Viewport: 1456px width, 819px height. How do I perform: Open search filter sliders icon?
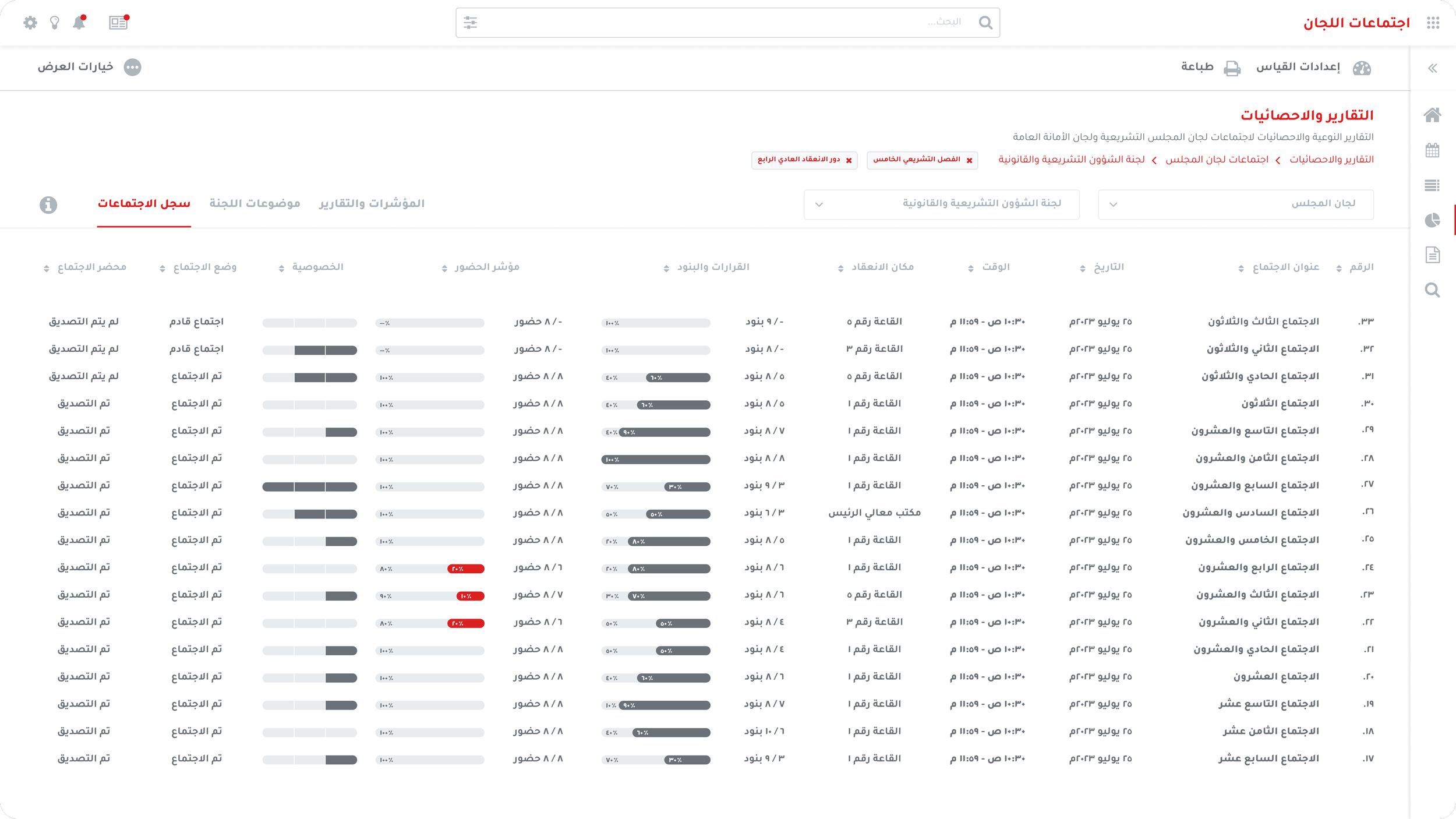click(x=470, y=23)
